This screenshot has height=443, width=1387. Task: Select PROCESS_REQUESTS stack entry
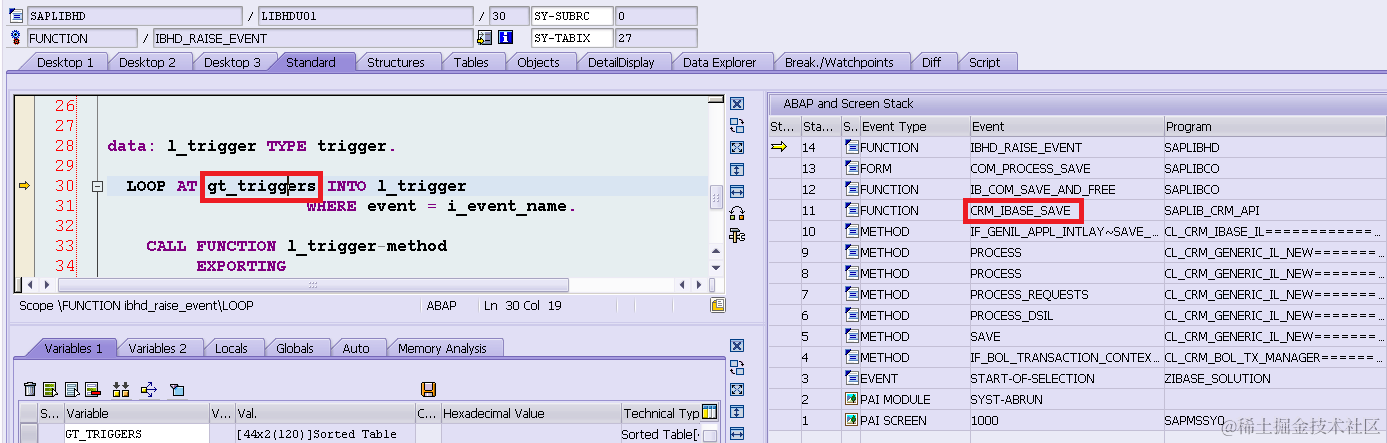tap(1029, 294)
